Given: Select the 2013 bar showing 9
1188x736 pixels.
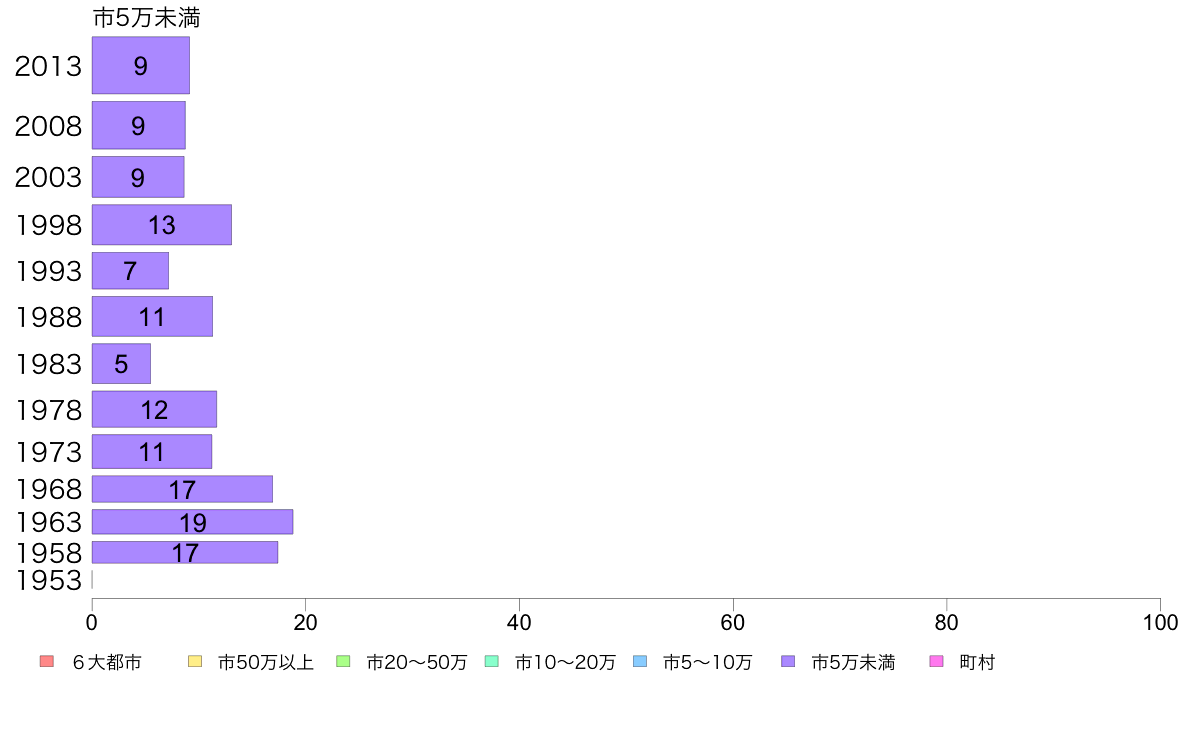Looking at the screenshot, I should [141, 65].
